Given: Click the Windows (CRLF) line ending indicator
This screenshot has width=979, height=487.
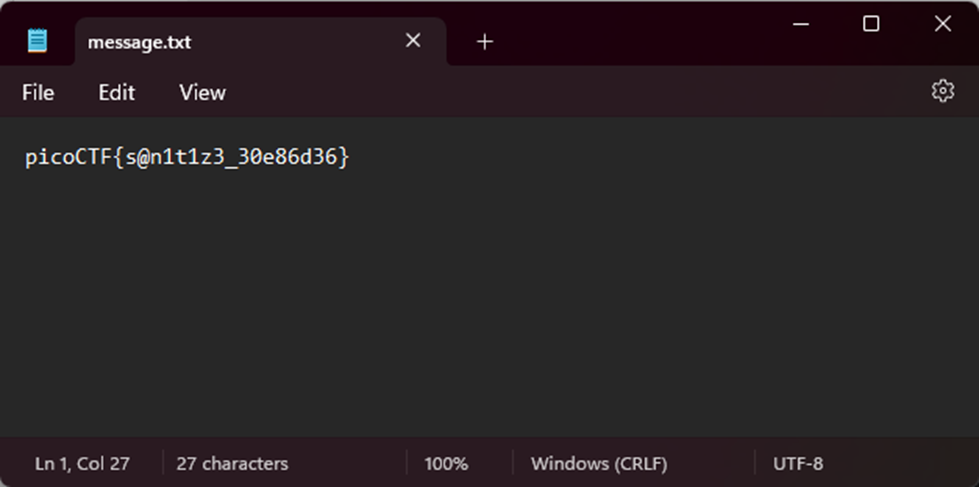Looking at the screenshot, I should 599,464.
